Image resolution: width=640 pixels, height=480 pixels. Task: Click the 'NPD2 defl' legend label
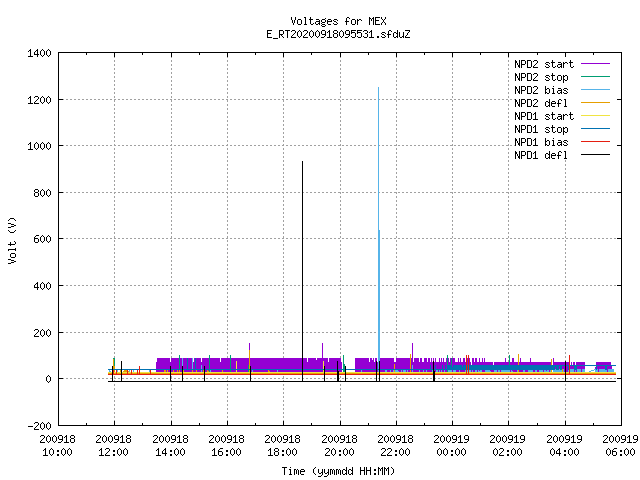[x=541, y=103]
